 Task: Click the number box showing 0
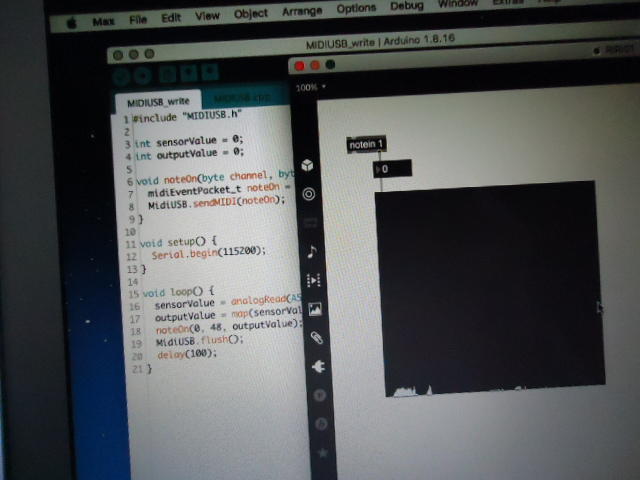coord(392,169)
